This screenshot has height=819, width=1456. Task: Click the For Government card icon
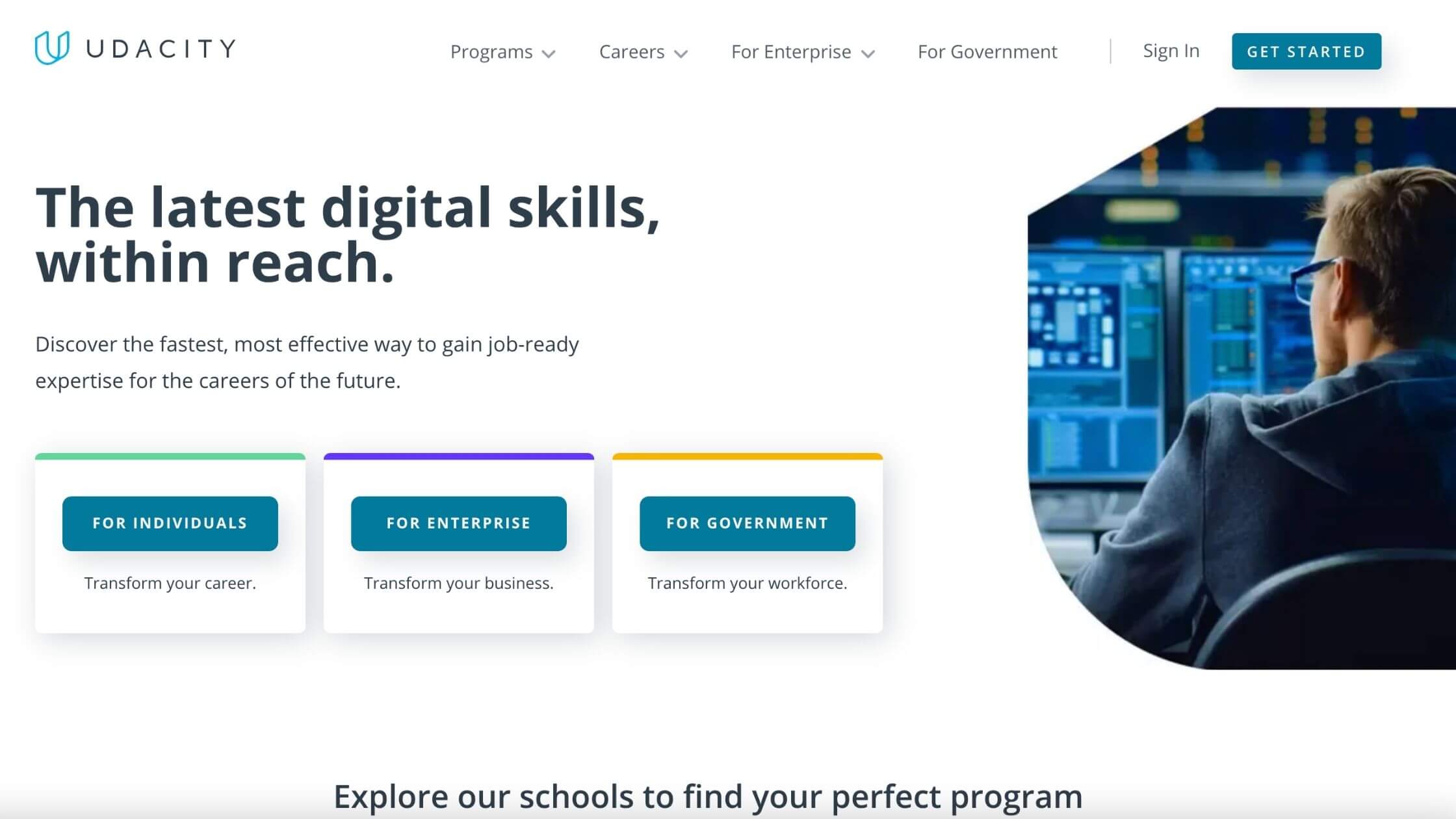pyautogui.click(x=747, y=523)
